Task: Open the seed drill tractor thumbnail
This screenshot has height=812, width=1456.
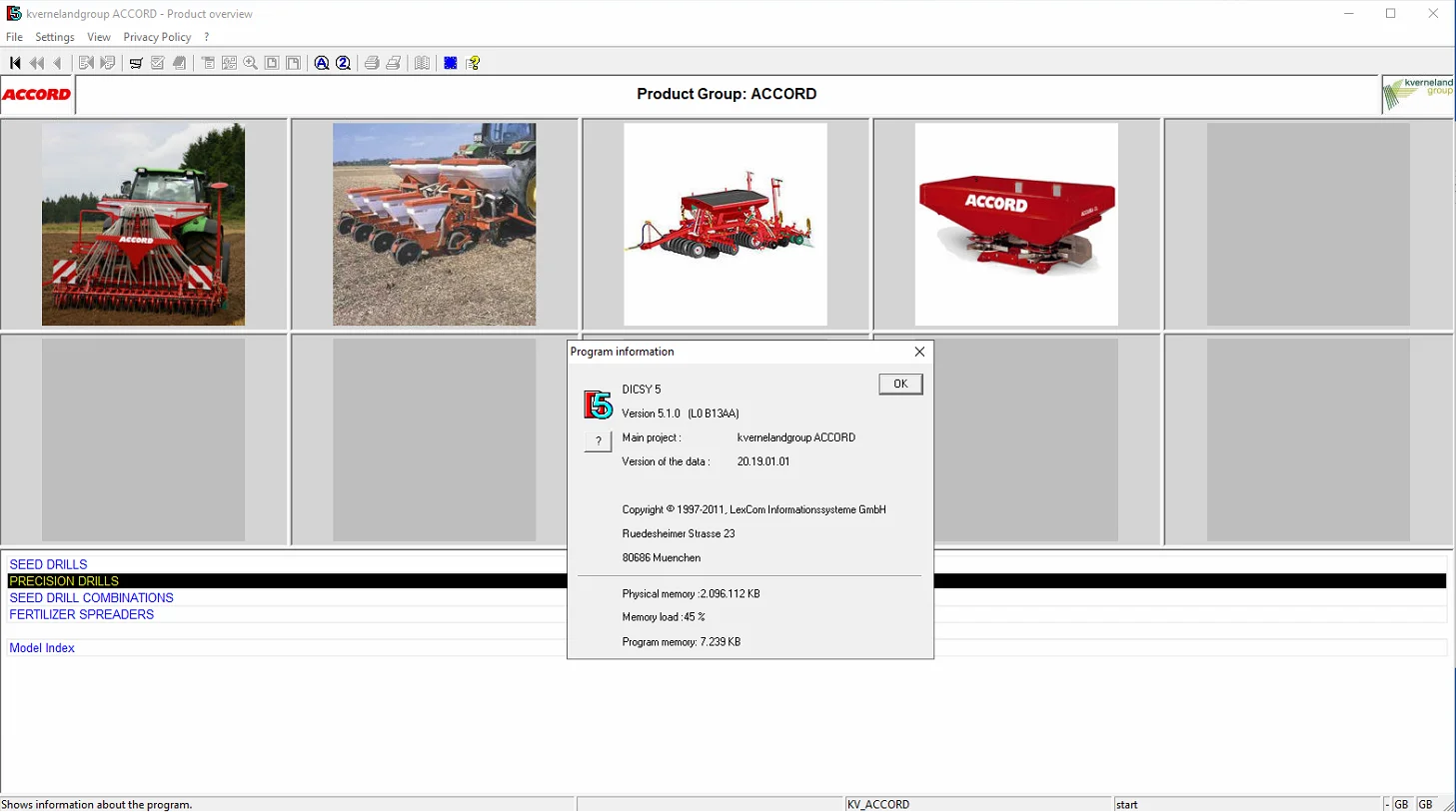Action: click(143, 225)
